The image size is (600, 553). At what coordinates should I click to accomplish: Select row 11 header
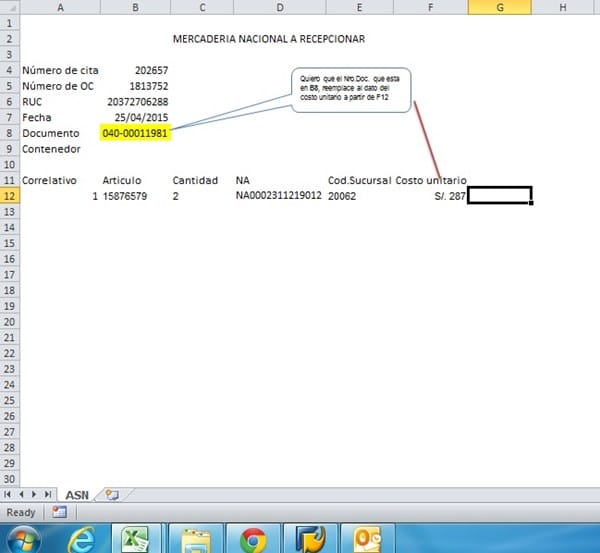click(10, 181)
